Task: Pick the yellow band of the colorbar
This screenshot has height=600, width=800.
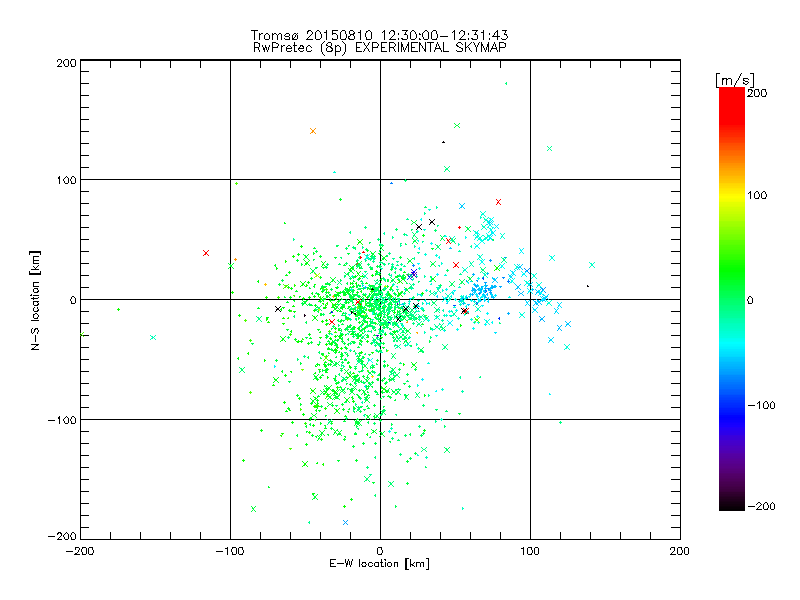Action: (x=732, y=195)
